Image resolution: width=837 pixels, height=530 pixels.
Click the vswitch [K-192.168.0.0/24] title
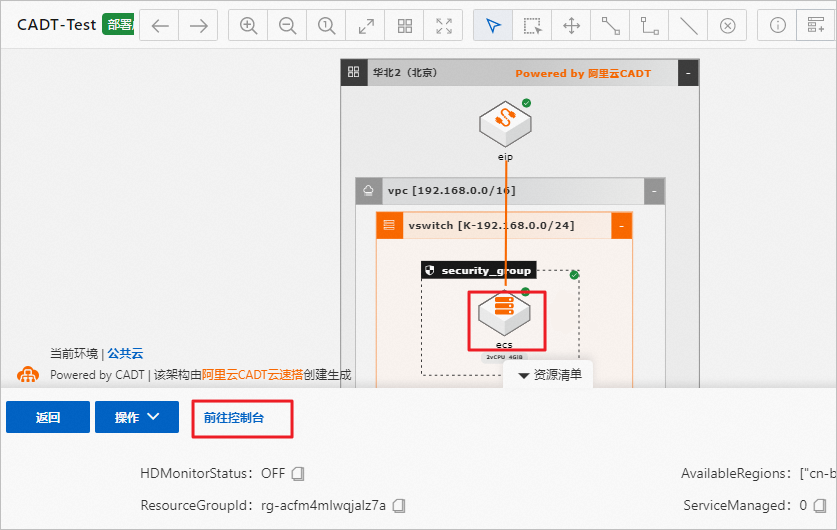coord(492,225)
